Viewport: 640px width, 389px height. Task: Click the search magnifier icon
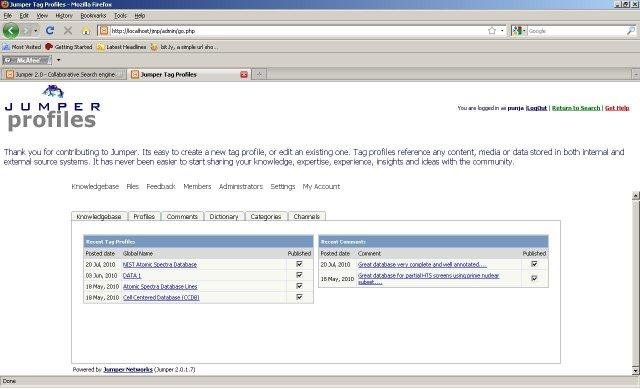[631, 31]
